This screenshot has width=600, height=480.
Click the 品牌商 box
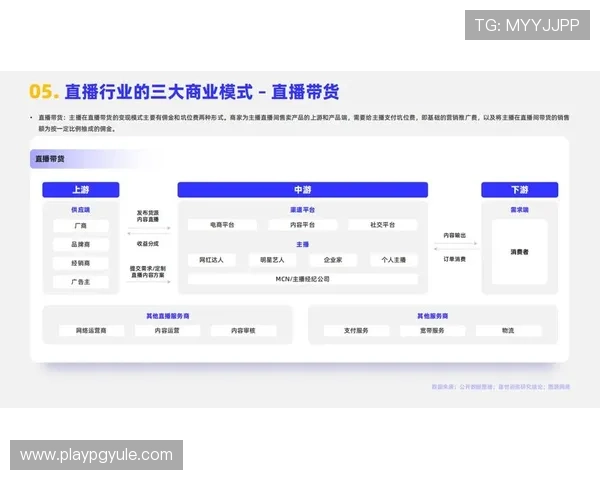point(81,244)
